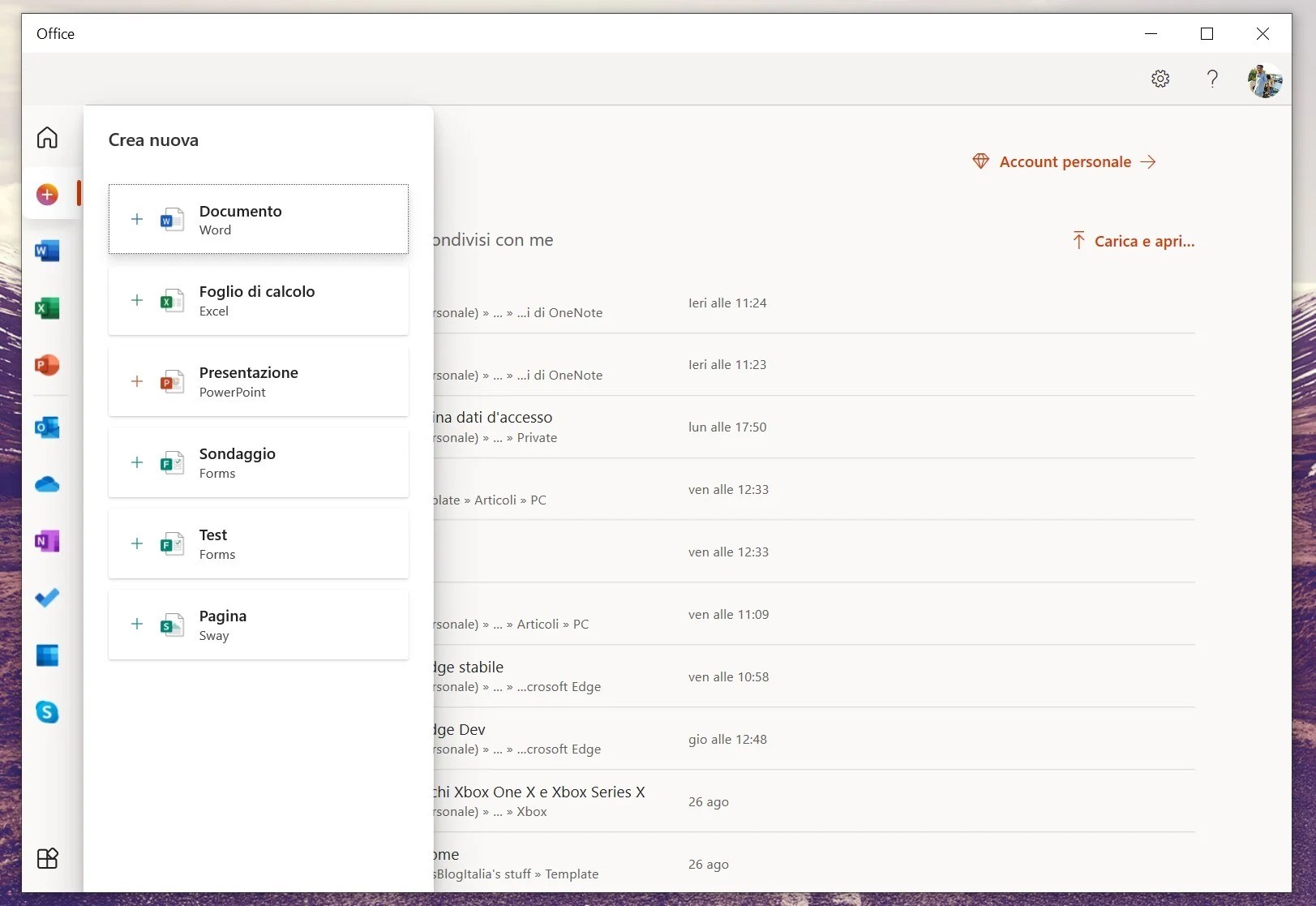Open OneNote from the sidebar
This screenshot has width=1316, height=906.
pyautogui.click(x=46, y=541)
